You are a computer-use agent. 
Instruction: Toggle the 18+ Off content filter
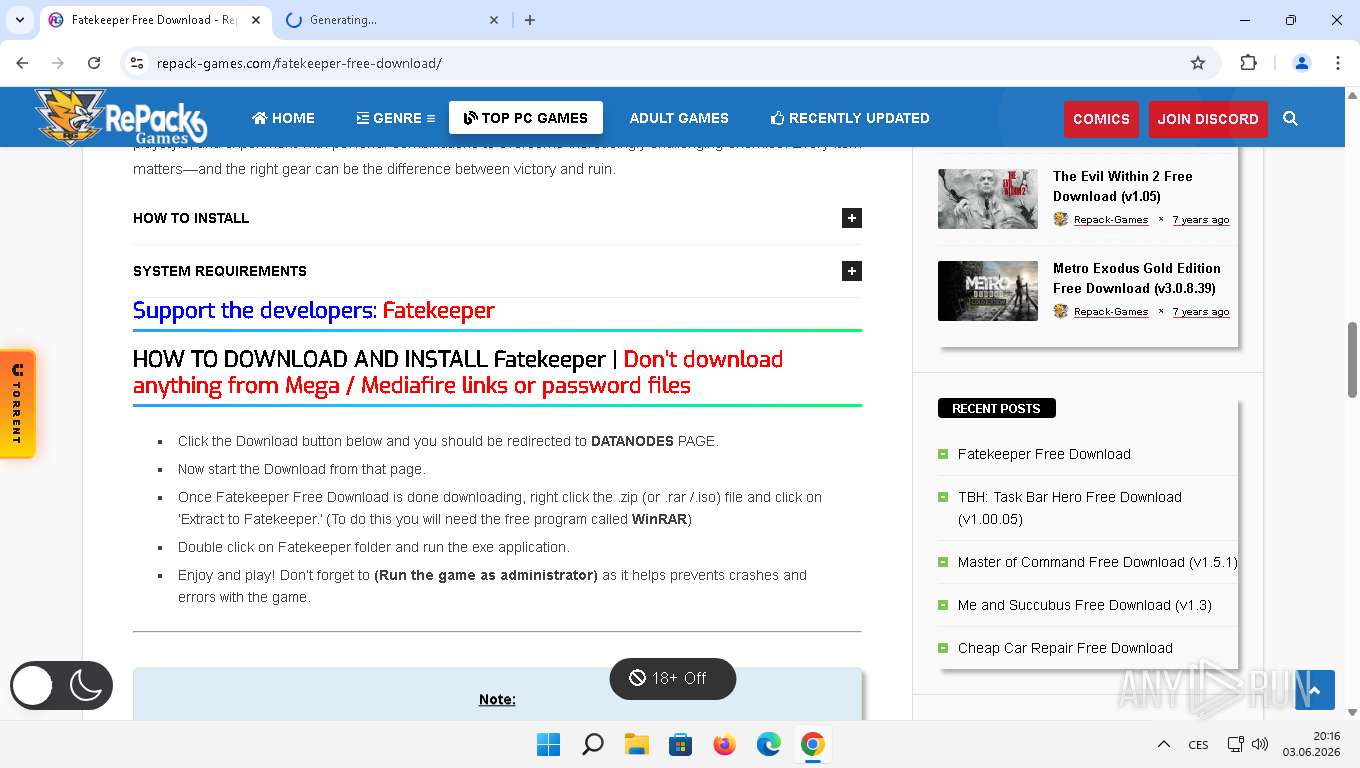click(673, 678)
